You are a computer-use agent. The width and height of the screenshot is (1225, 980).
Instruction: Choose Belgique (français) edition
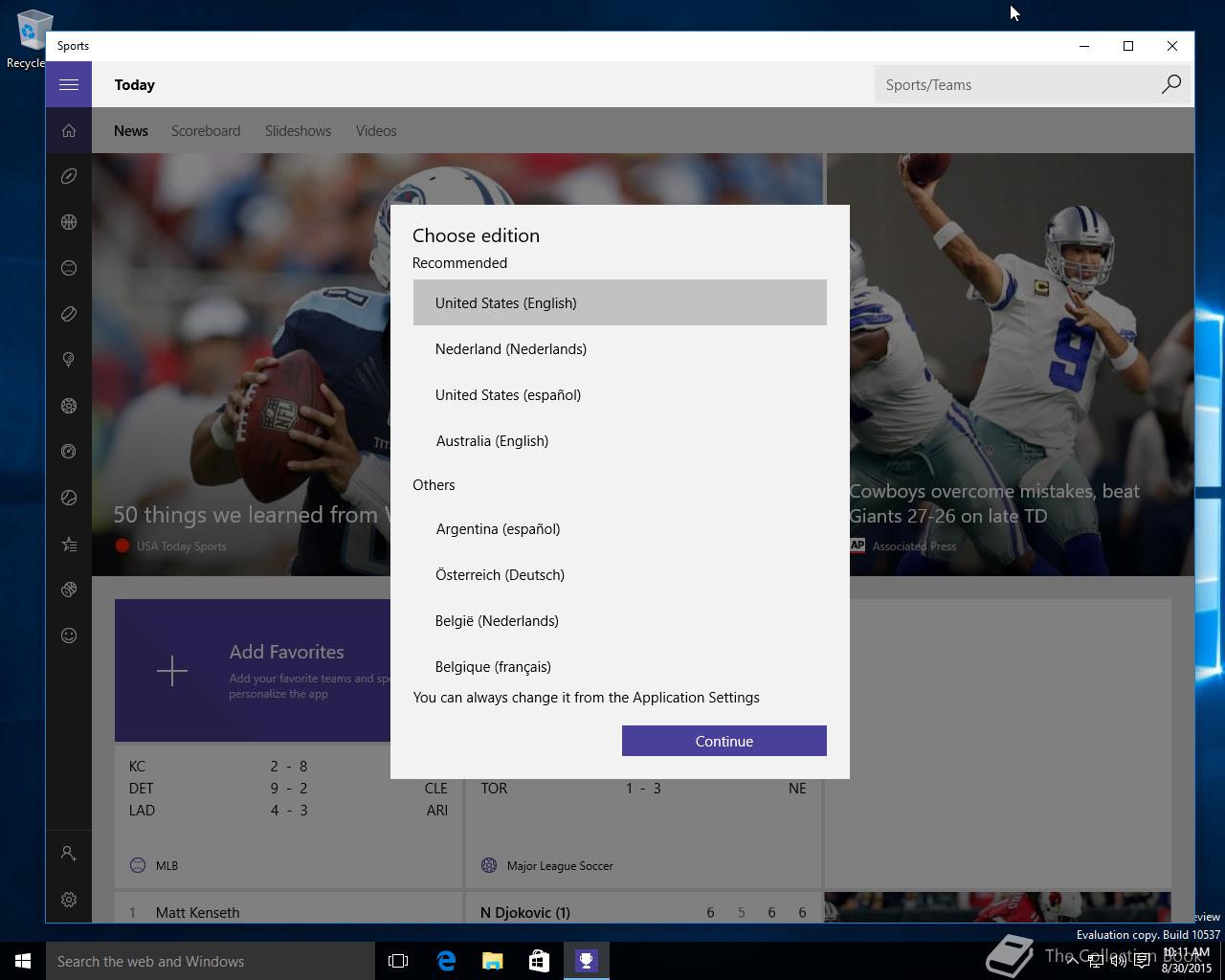[620, 665]
